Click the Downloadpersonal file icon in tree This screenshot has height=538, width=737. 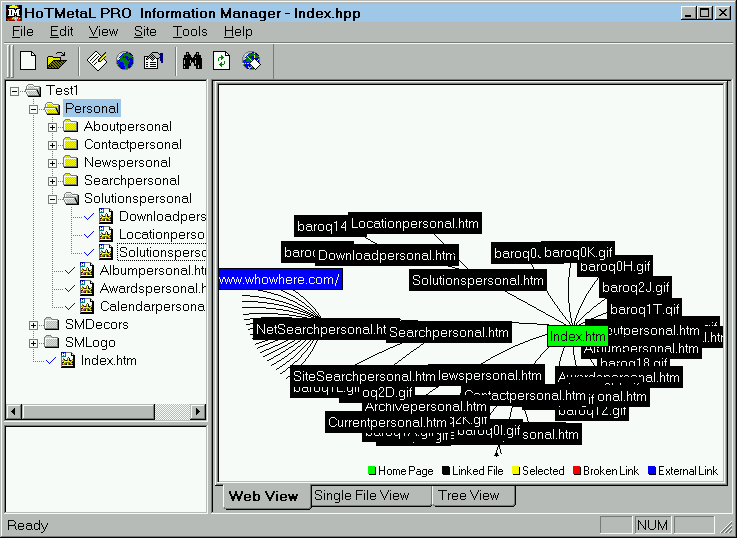[106, 217]
